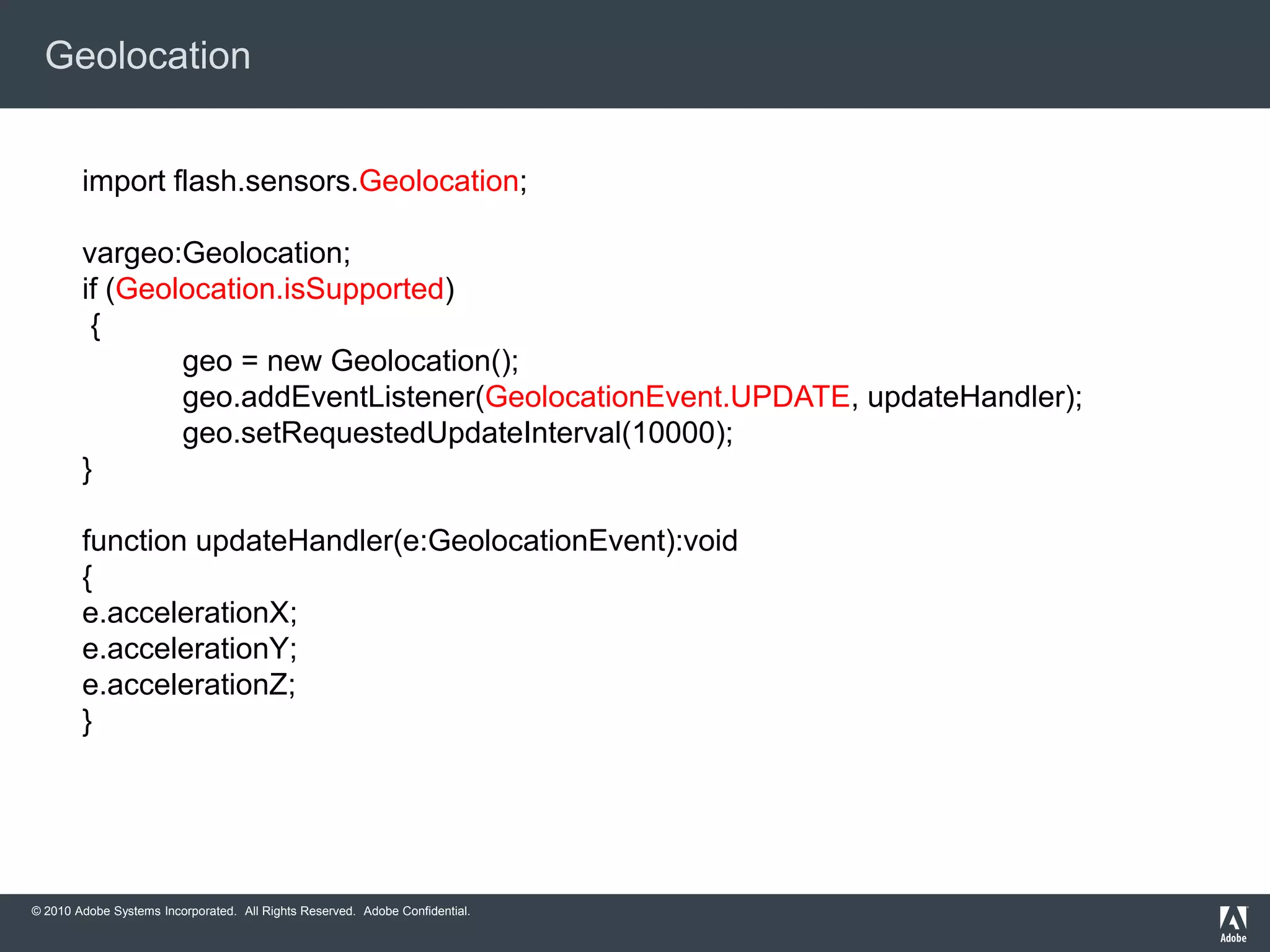
Task: Click the import flash.sensors line
Action: coord(220,181)
